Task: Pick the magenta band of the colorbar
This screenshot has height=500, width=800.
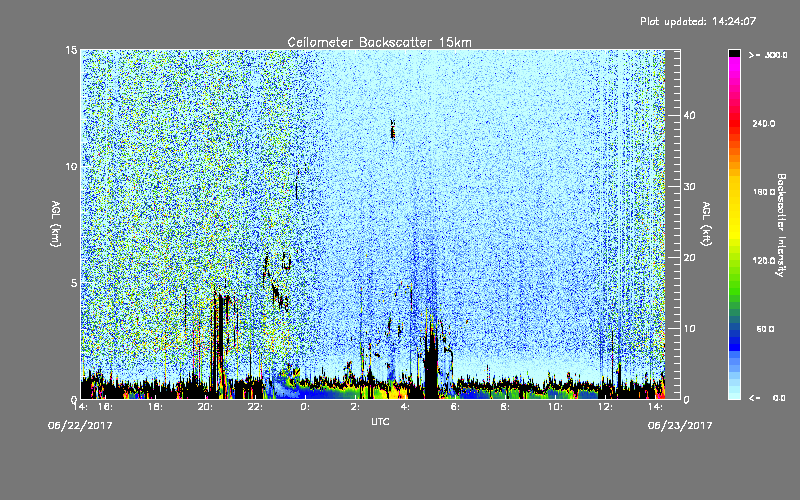Action: (734, 66)
